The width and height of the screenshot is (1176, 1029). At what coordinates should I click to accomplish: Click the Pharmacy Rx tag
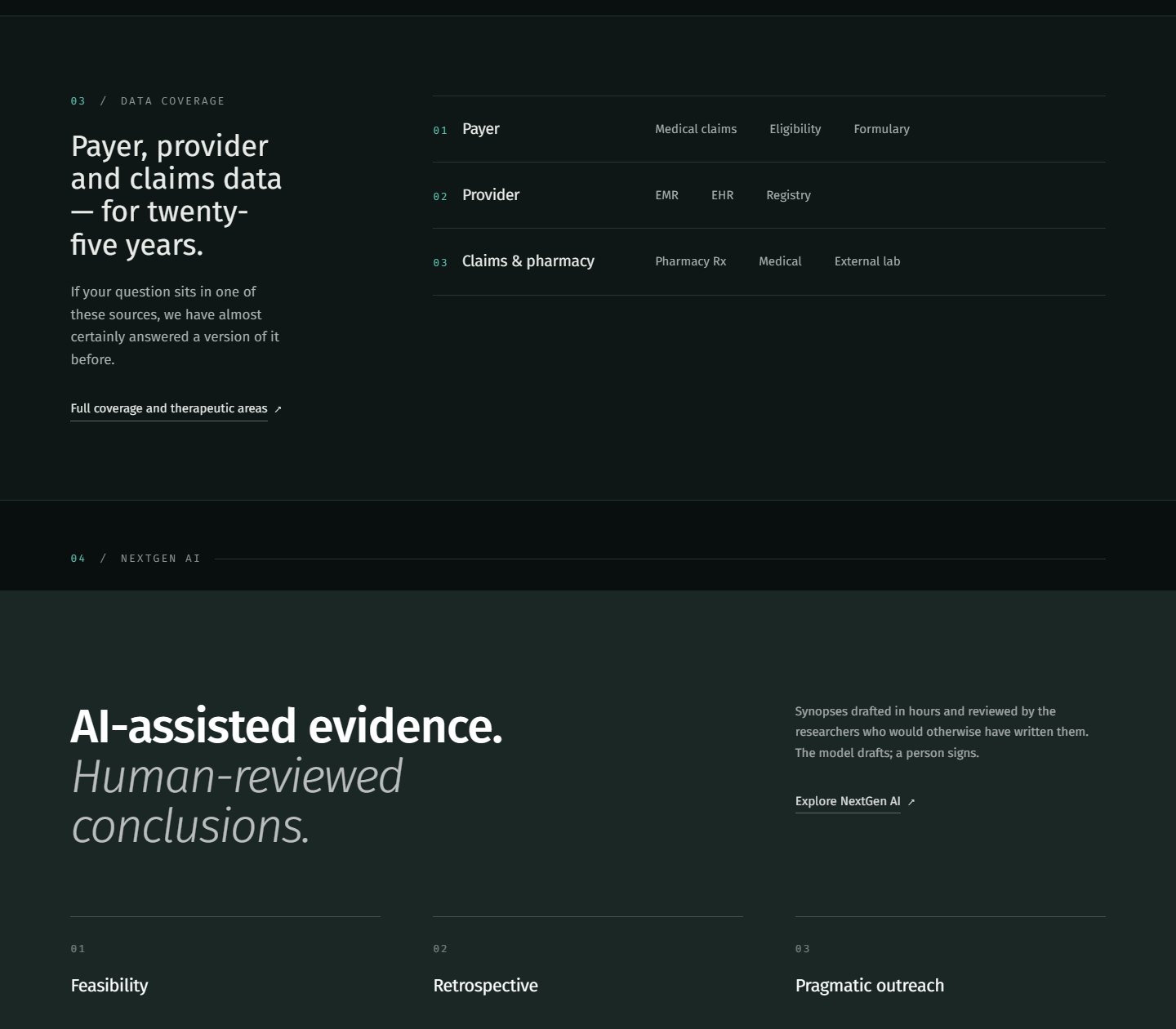click(x=690, y=261)
